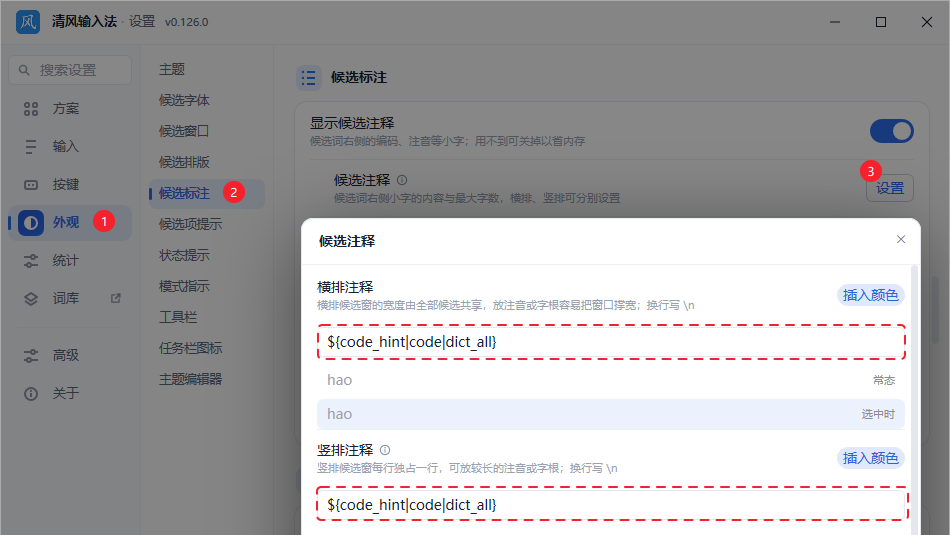Close the 候选注释 dialog
Screen dimensions: 950x535
click(x=901, y=239)
